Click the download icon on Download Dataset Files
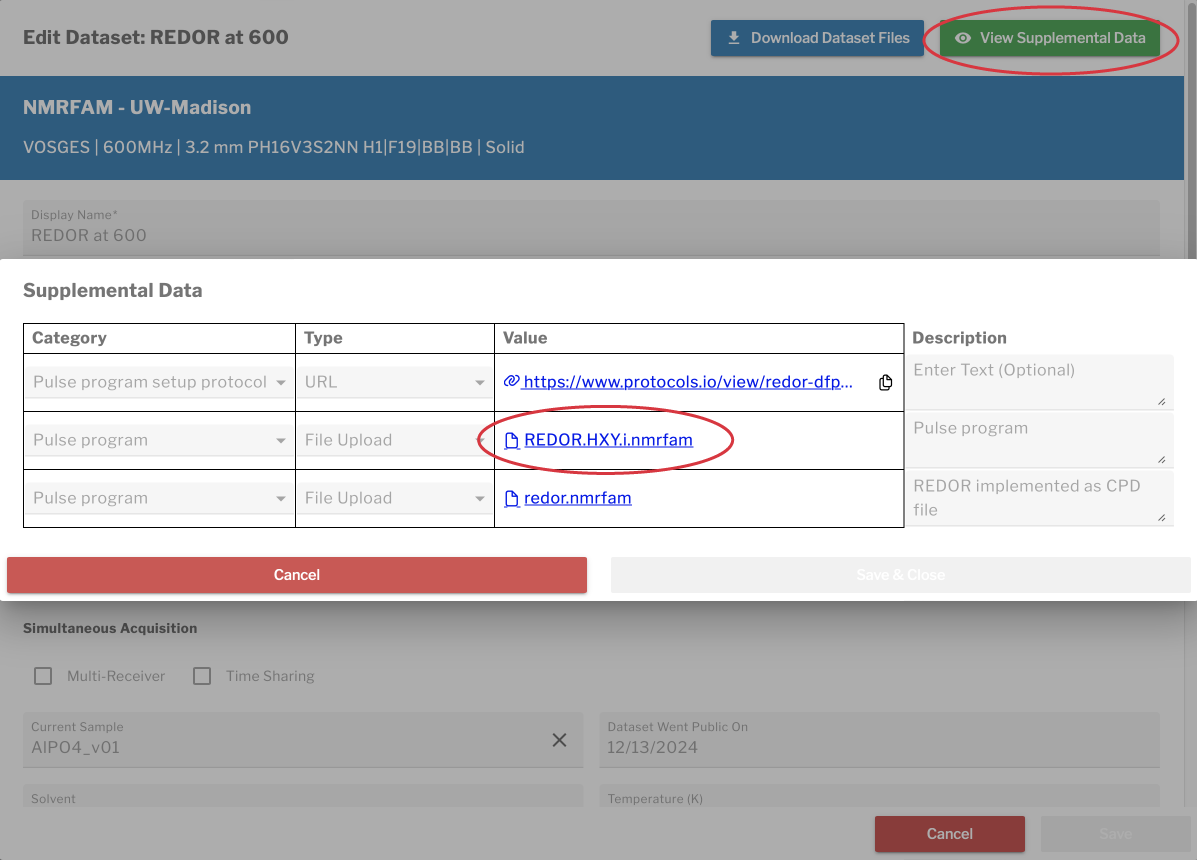 point(734,38)
